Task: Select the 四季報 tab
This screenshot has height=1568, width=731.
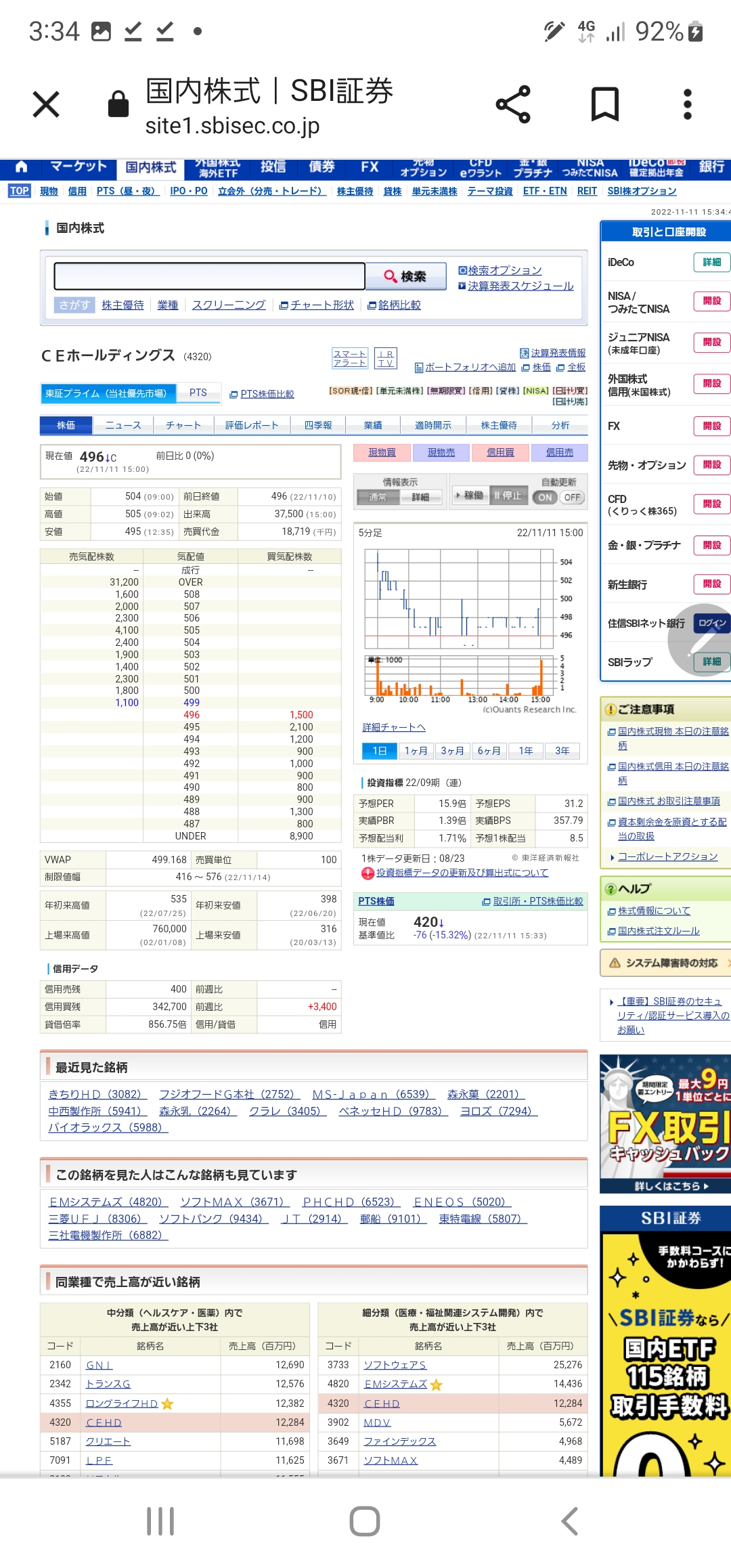Action: [x=318, y=425]
